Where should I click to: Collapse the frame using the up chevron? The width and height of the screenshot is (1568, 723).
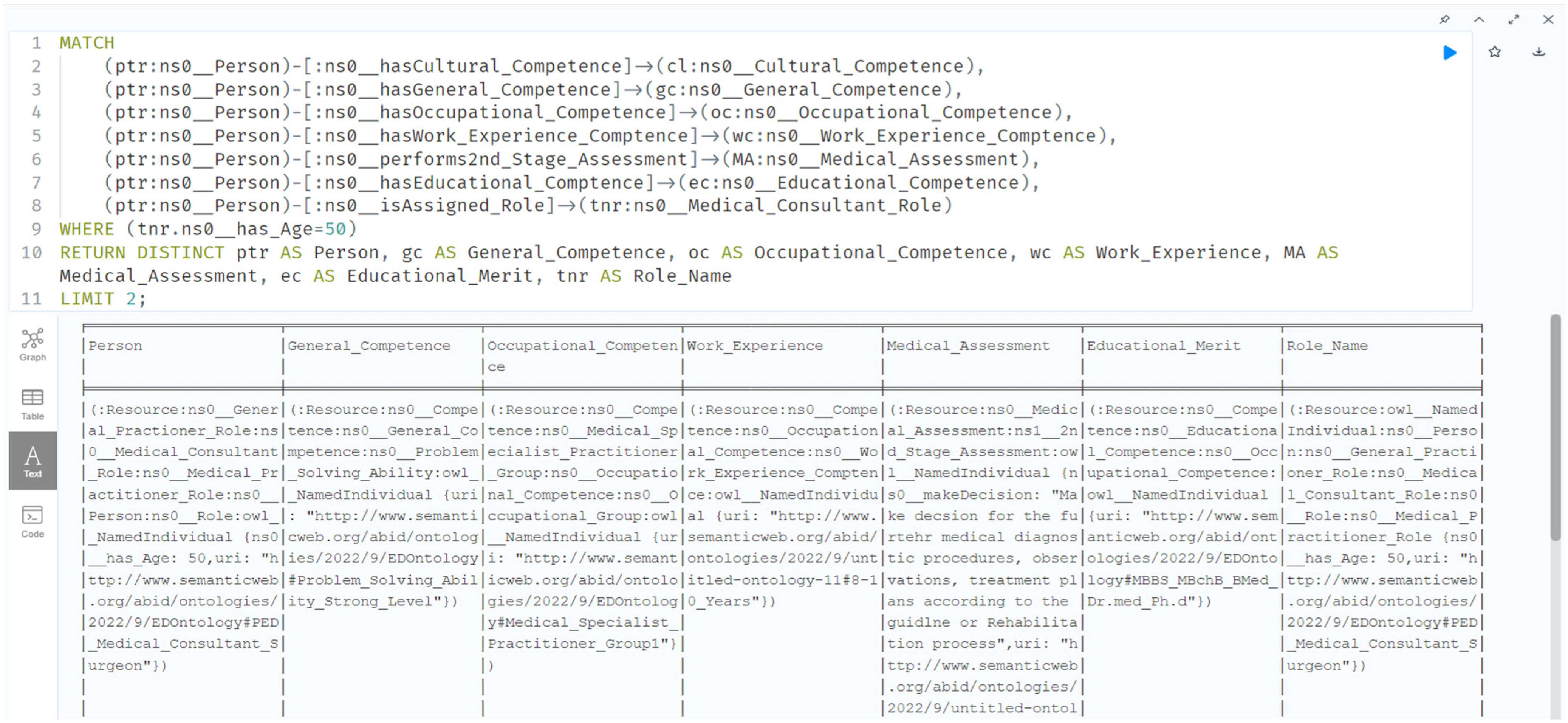(x=1478, y=20)
